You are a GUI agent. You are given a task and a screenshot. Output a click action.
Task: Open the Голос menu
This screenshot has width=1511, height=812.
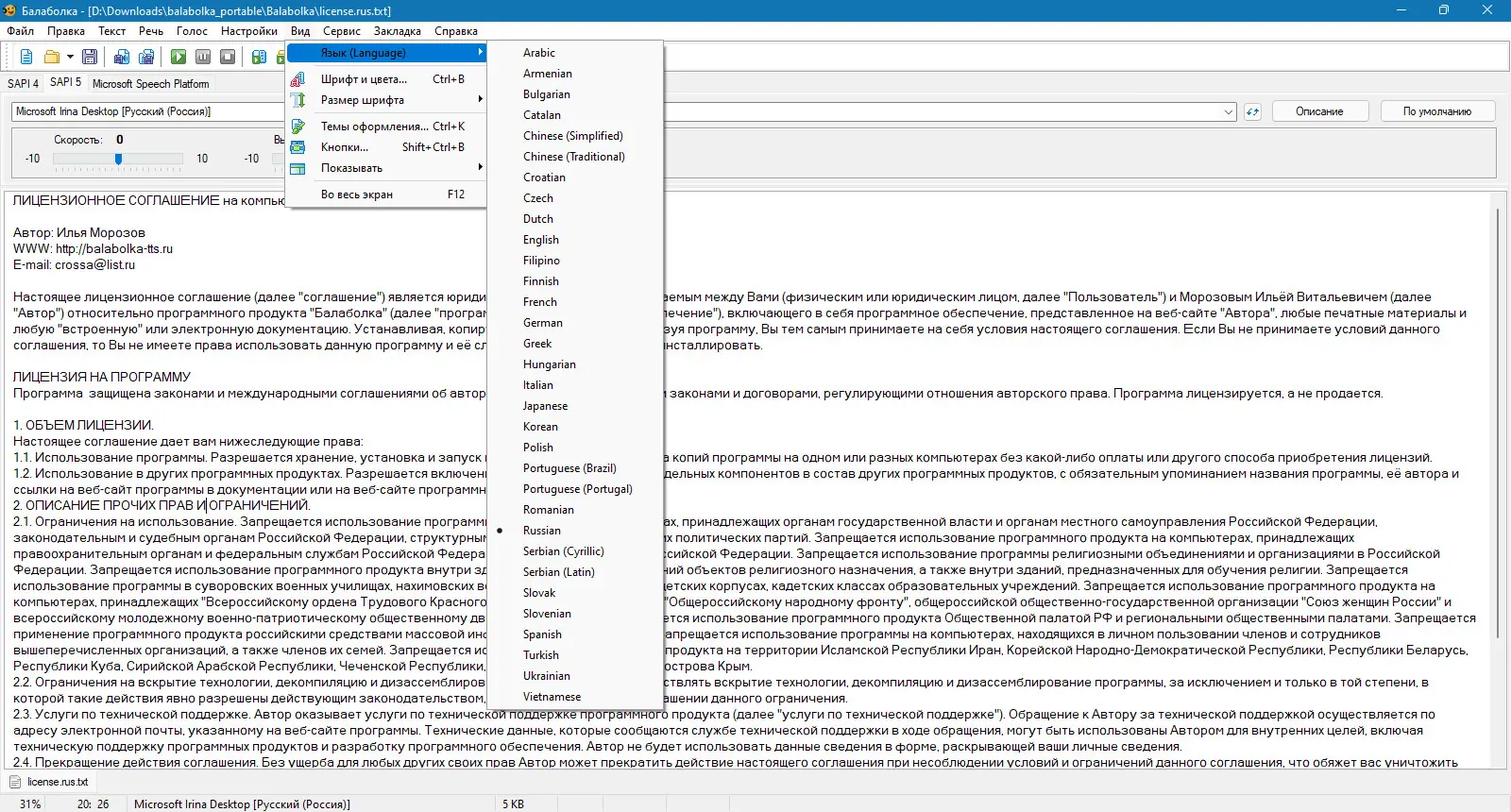pyautogui.click(x=192, y=31)
